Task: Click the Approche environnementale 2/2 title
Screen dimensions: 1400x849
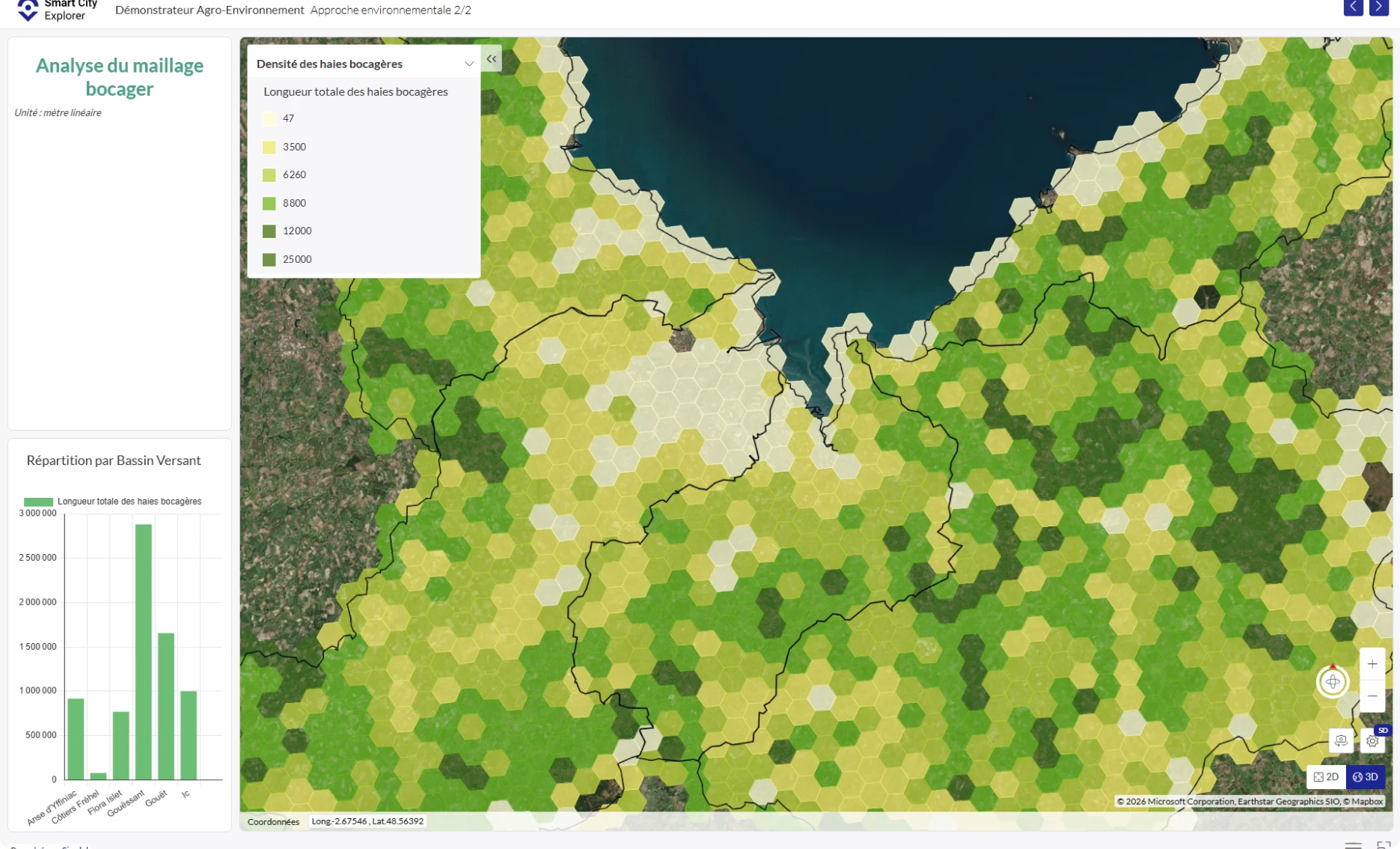Action: tap(391, 10)
